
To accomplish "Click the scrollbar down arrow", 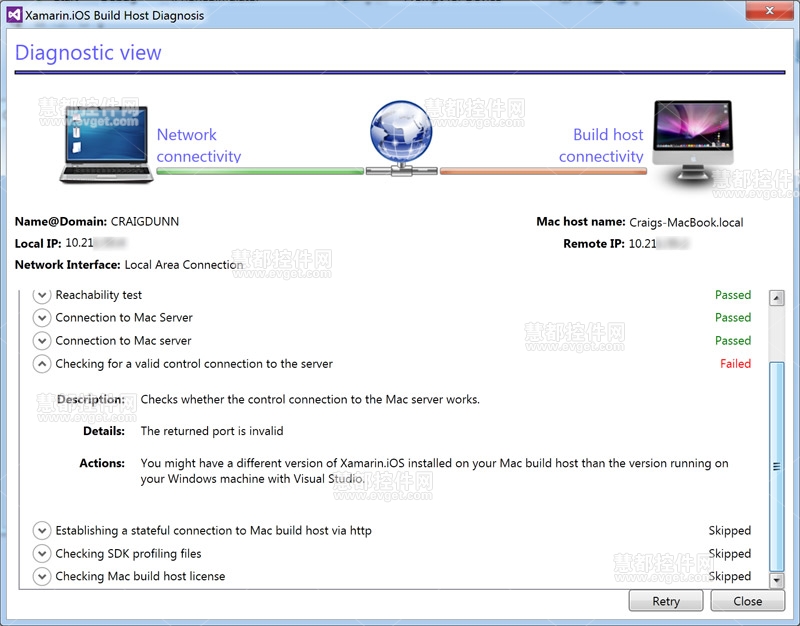I will click(777, 580).
